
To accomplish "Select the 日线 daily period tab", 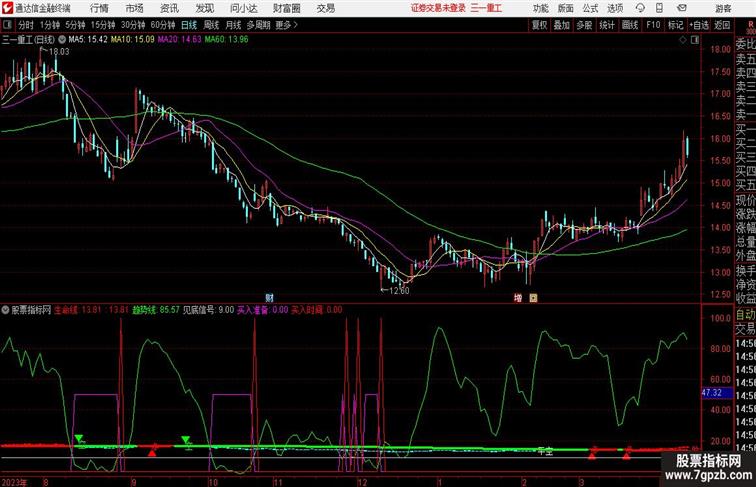I will pos(189,25).
